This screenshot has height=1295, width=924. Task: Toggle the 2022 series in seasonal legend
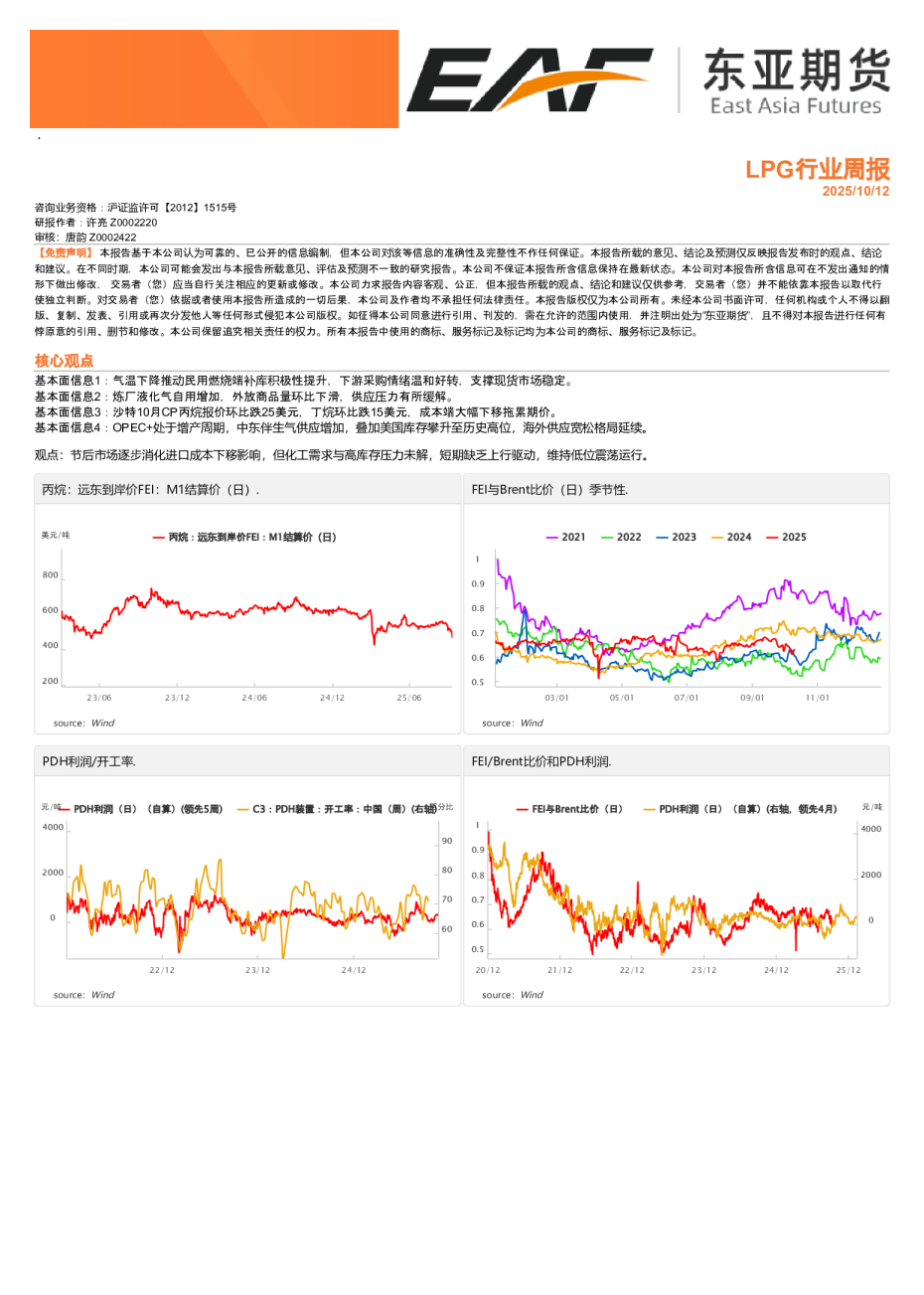coord(621,537)
